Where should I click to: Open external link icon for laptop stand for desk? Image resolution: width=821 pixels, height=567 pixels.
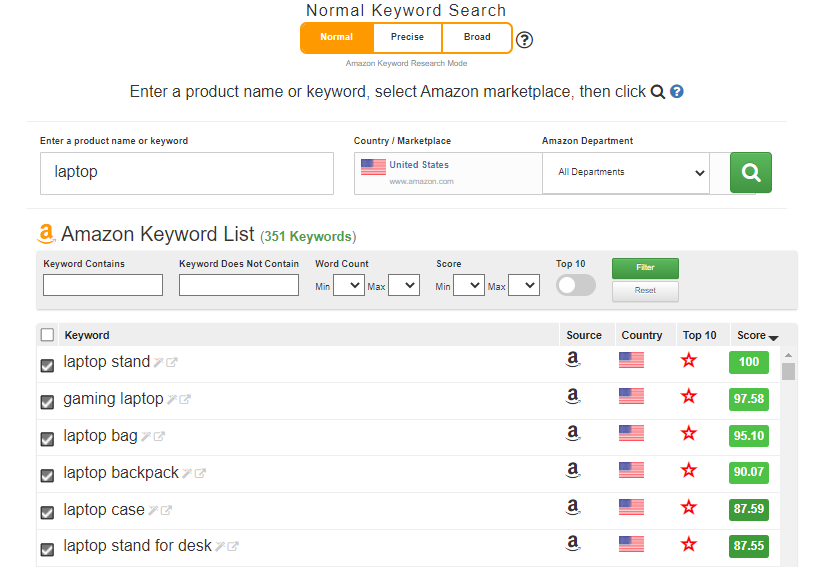tap(232, 547)
